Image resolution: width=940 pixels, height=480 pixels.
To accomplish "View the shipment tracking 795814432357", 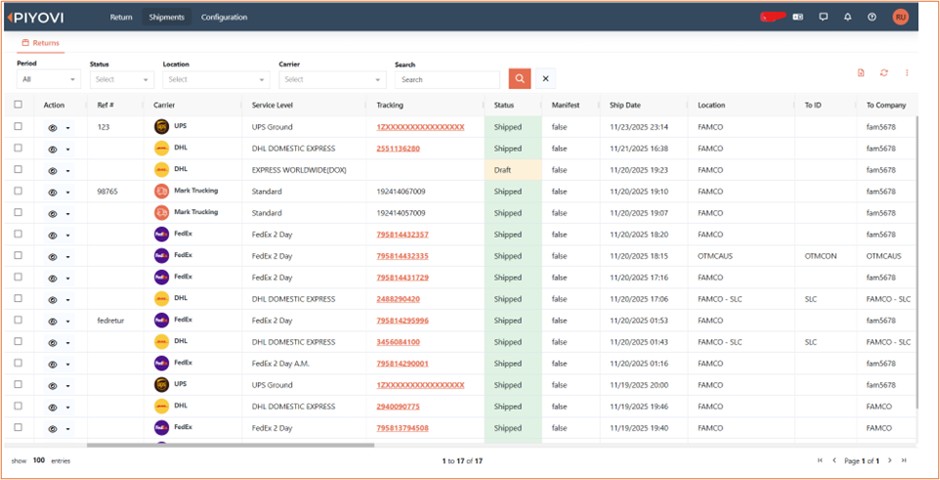I will (x=53, y=236).
